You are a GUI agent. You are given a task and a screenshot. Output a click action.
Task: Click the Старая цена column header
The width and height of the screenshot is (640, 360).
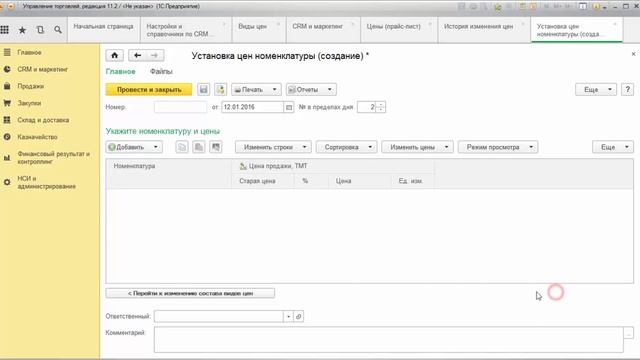pyautogui.click(x=262, y=181)
